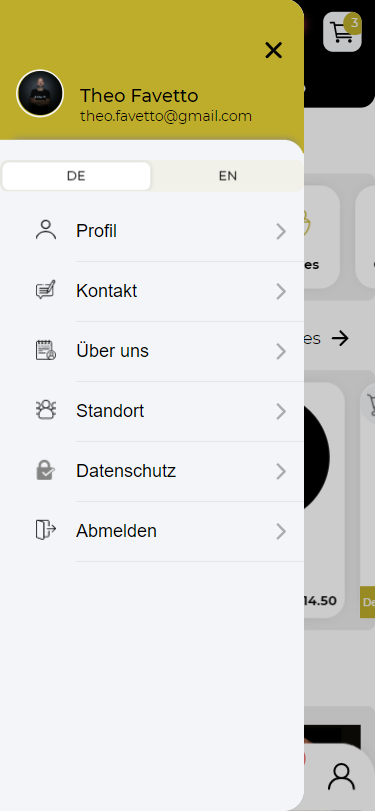Open the Über uns menu item
The width and height of the screenshot is (375, 811).
(x=152, y=351)
